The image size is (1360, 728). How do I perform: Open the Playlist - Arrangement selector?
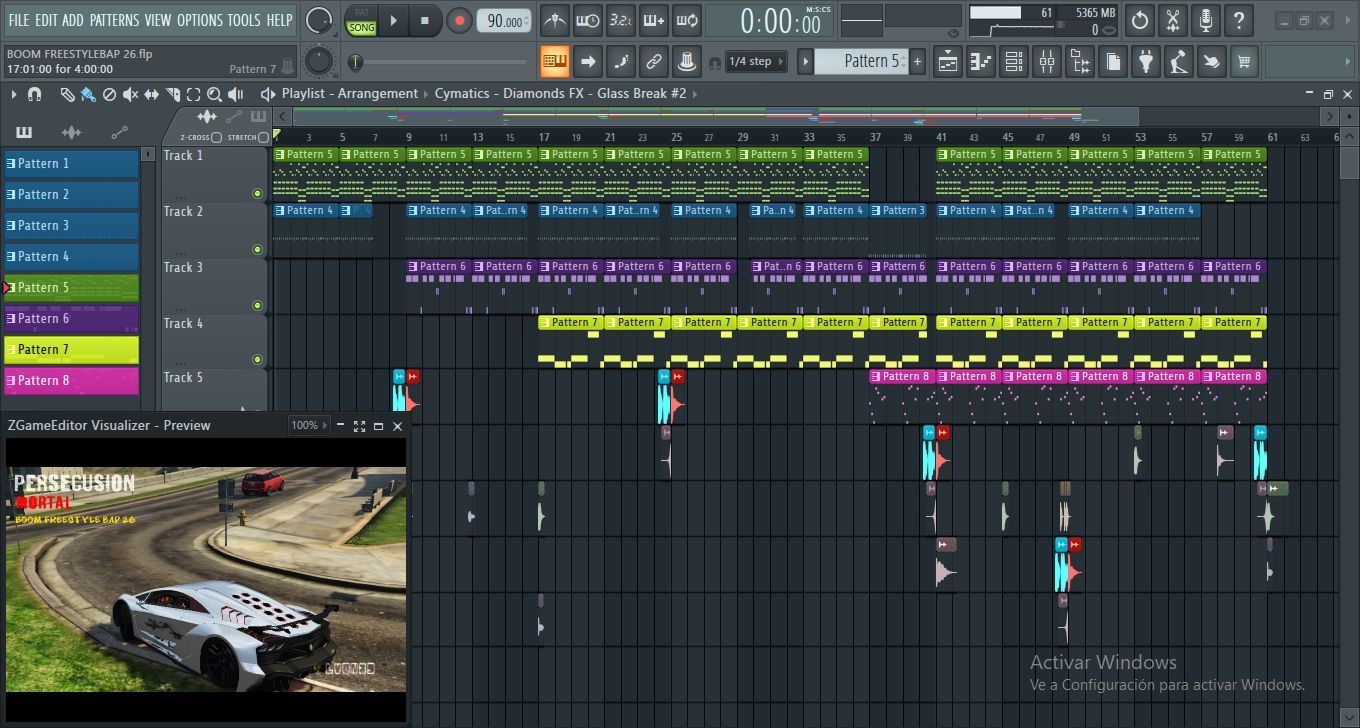350,94
